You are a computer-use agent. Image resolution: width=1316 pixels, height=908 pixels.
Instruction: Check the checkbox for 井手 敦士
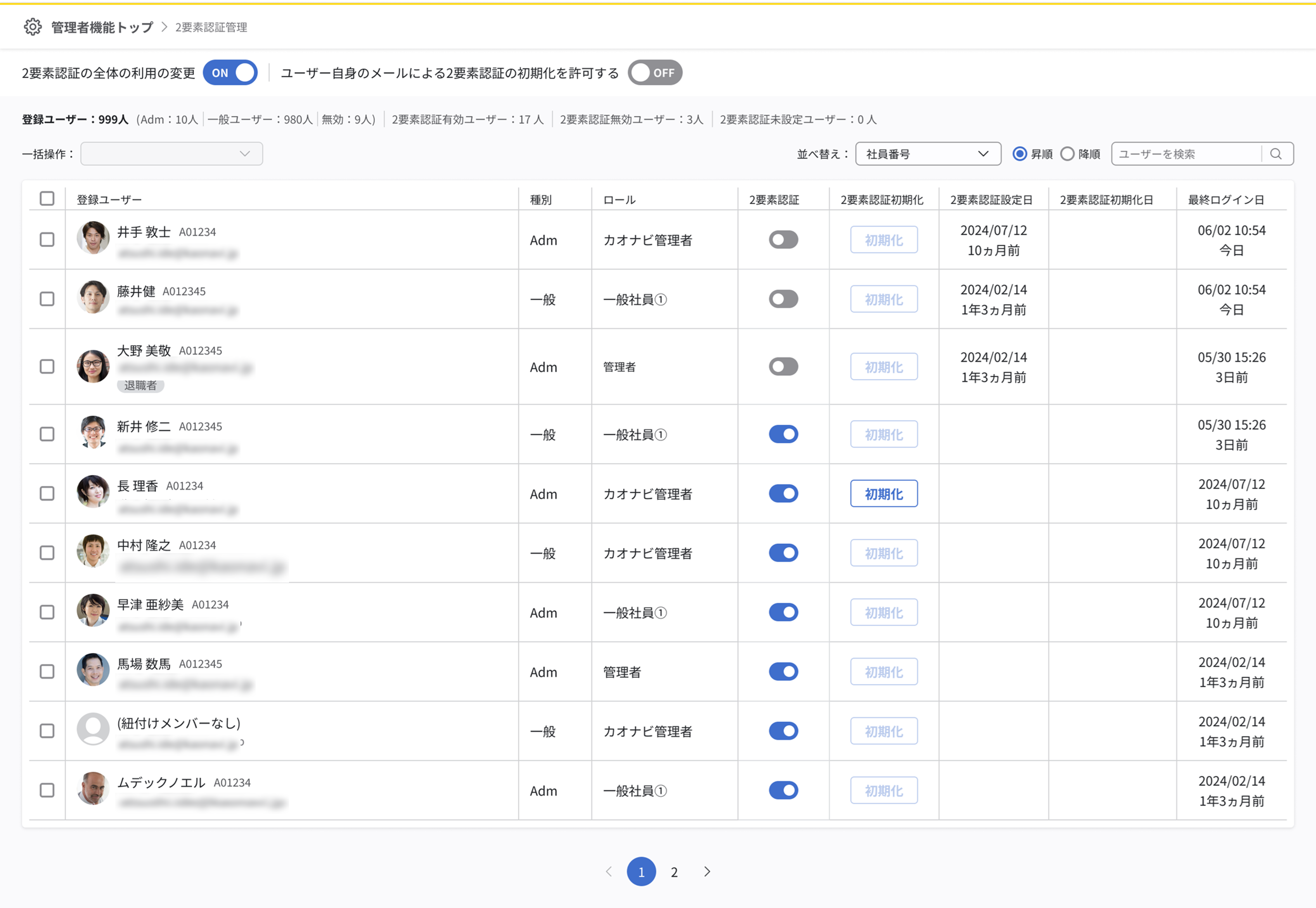(47, 240)
